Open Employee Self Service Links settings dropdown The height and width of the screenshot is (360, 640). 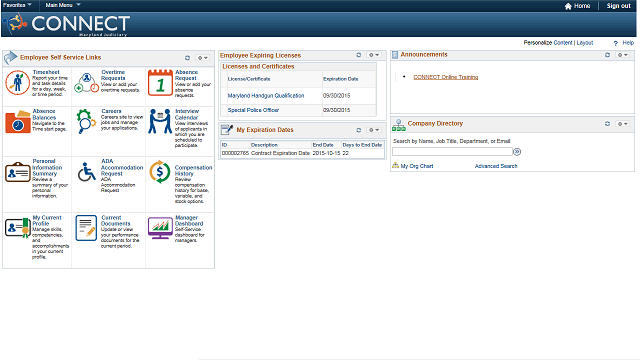(203, 58)
